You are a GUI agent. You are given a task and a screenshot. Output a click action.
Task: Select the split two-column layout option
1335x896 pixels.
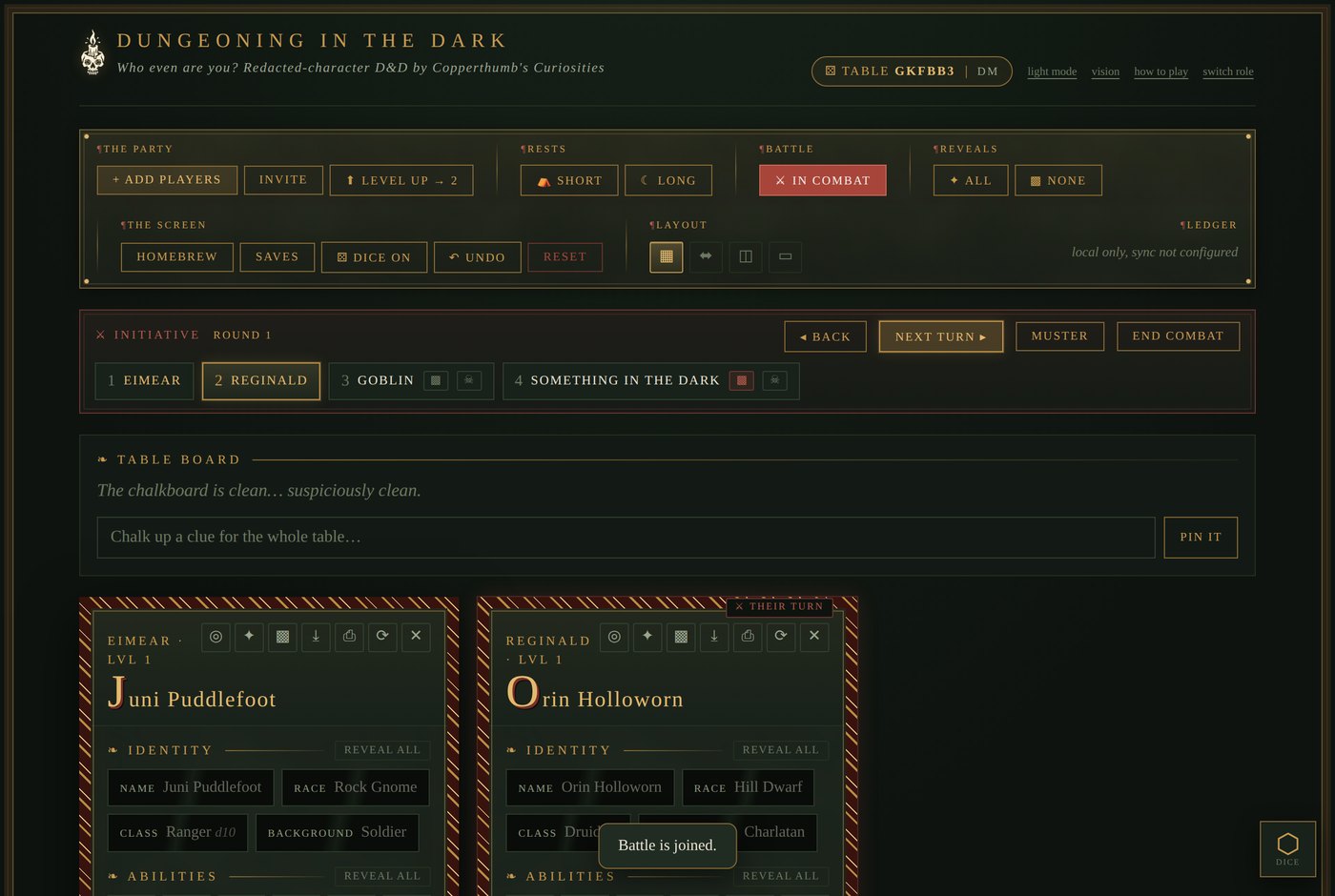click(x=746, y=256)
